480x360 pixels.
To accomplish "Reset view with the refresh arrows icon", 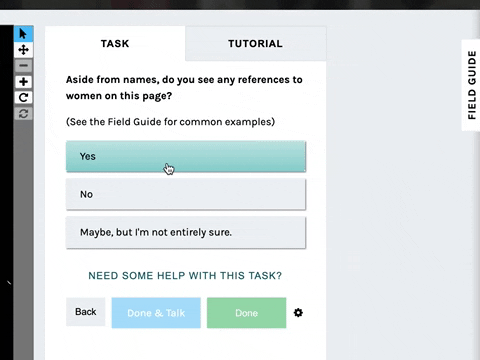I will point(23,114).
